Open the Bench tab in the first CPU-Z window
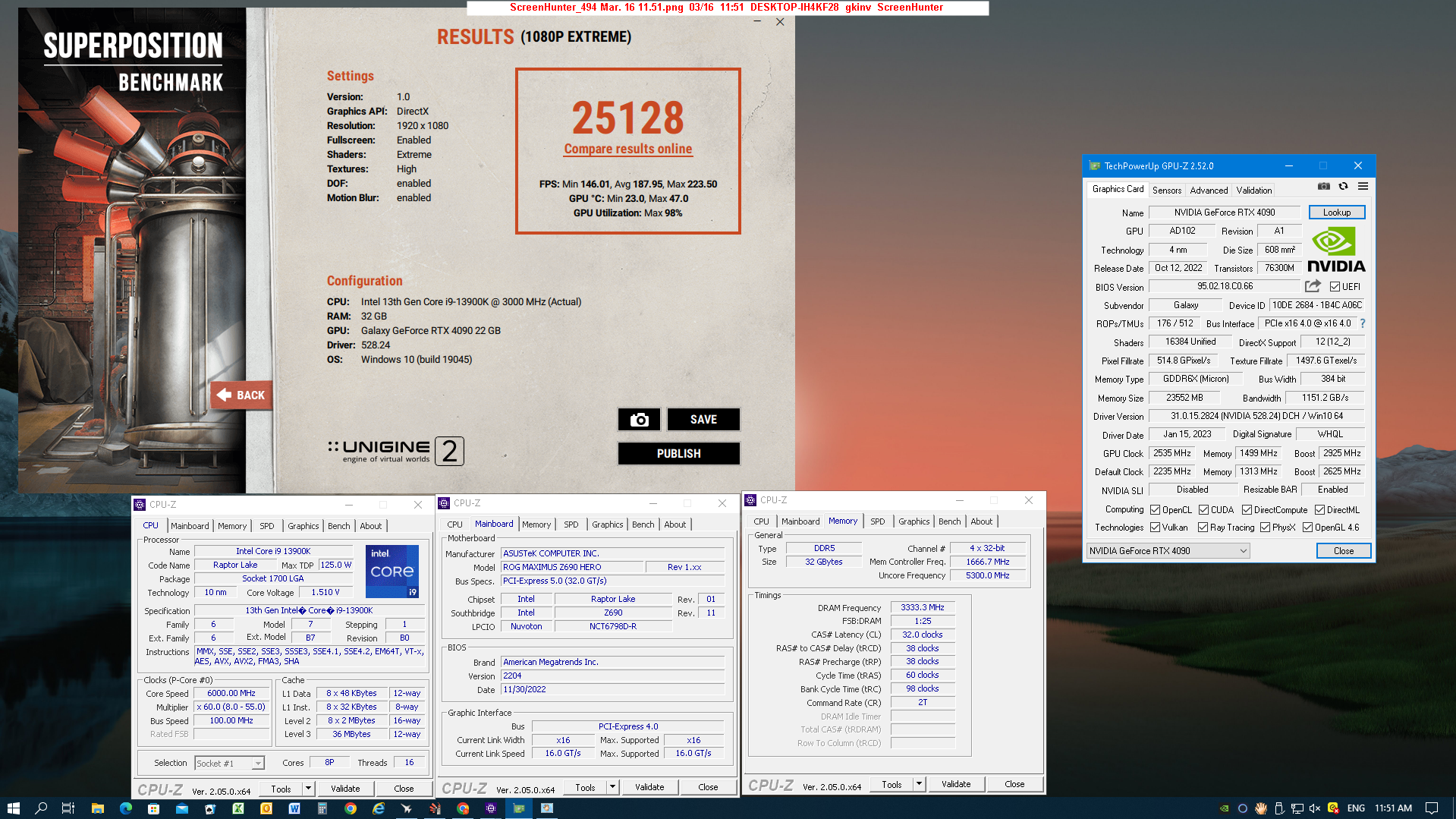1456x819 pixels. tap(338, 526)
